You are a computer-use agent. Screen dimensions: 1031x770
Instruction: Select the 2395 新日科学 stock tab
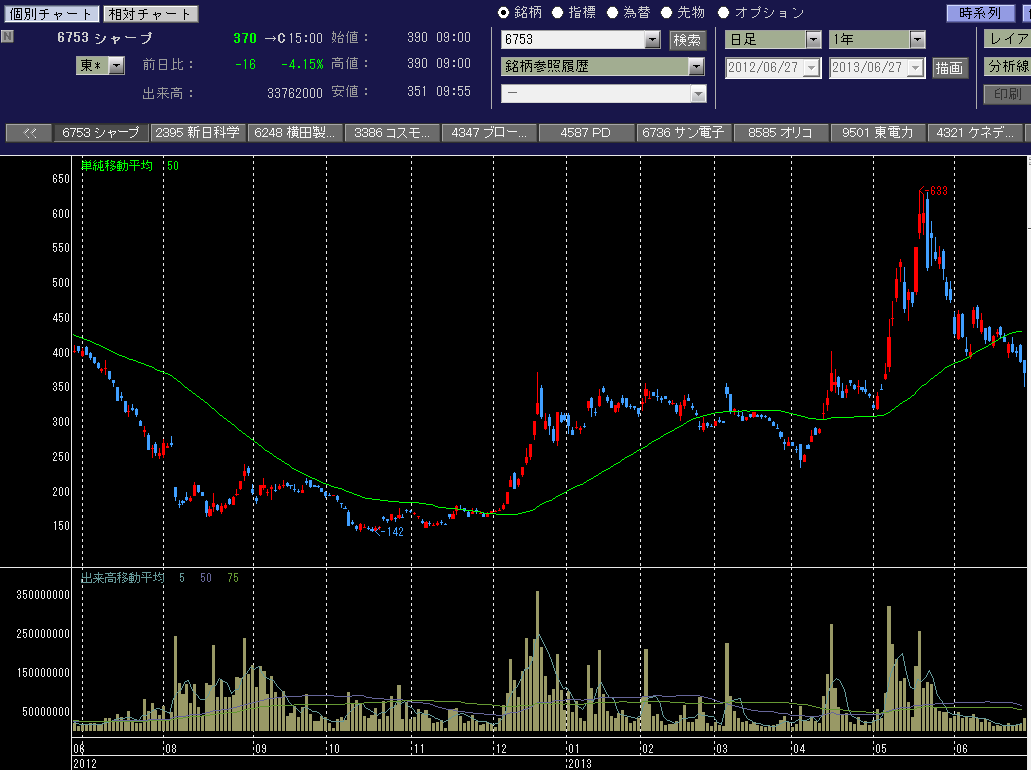pyautogui.click(x=197, y=133)
